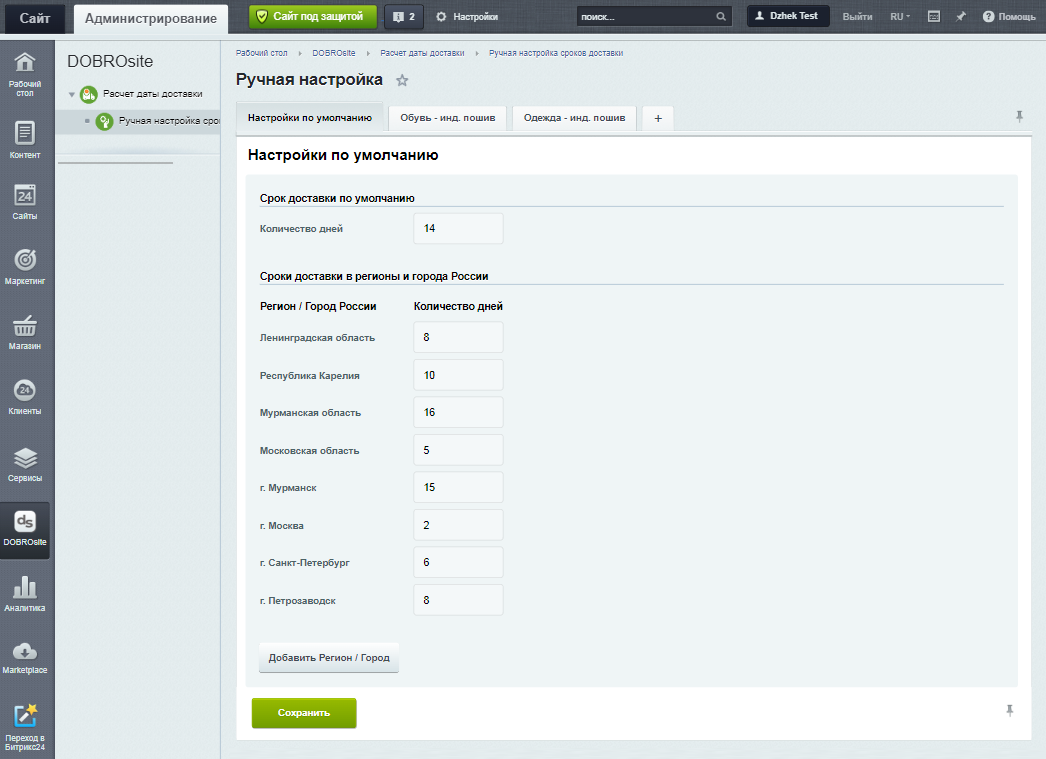Image resolution: width=1046 pixels, height=759 pixels.
Task: Go to the Маркетинг sidebar section
Action: click(25, 266)
